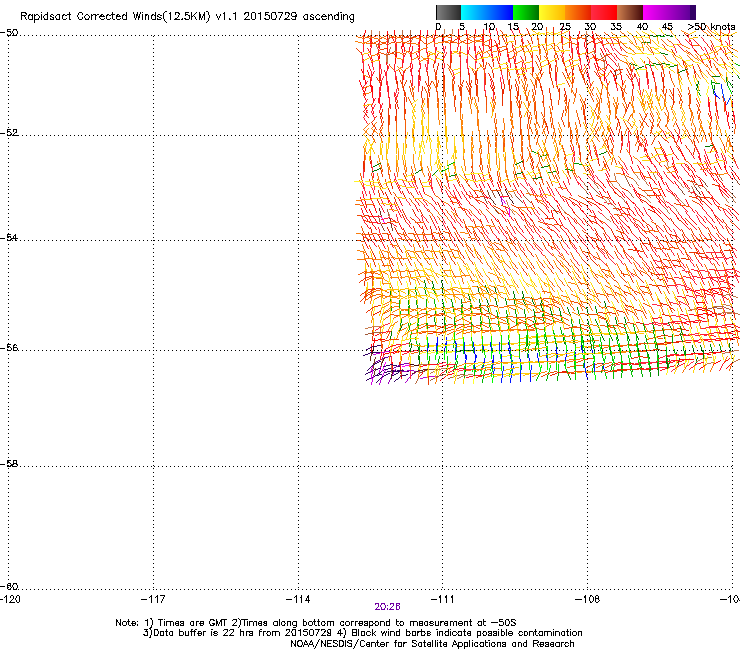Click the longitude label -114
This screenshot has height=650, width=740.
tap(298, 599)
